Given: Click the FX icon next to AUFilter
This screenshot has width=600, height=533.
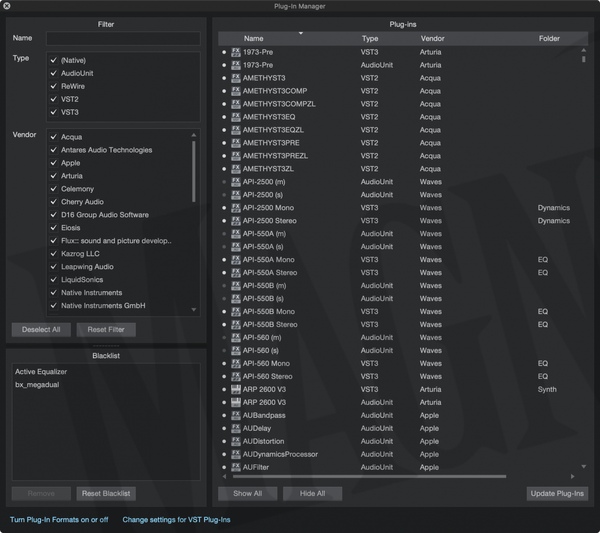Looking at the screenshot, I should (236, 467).
